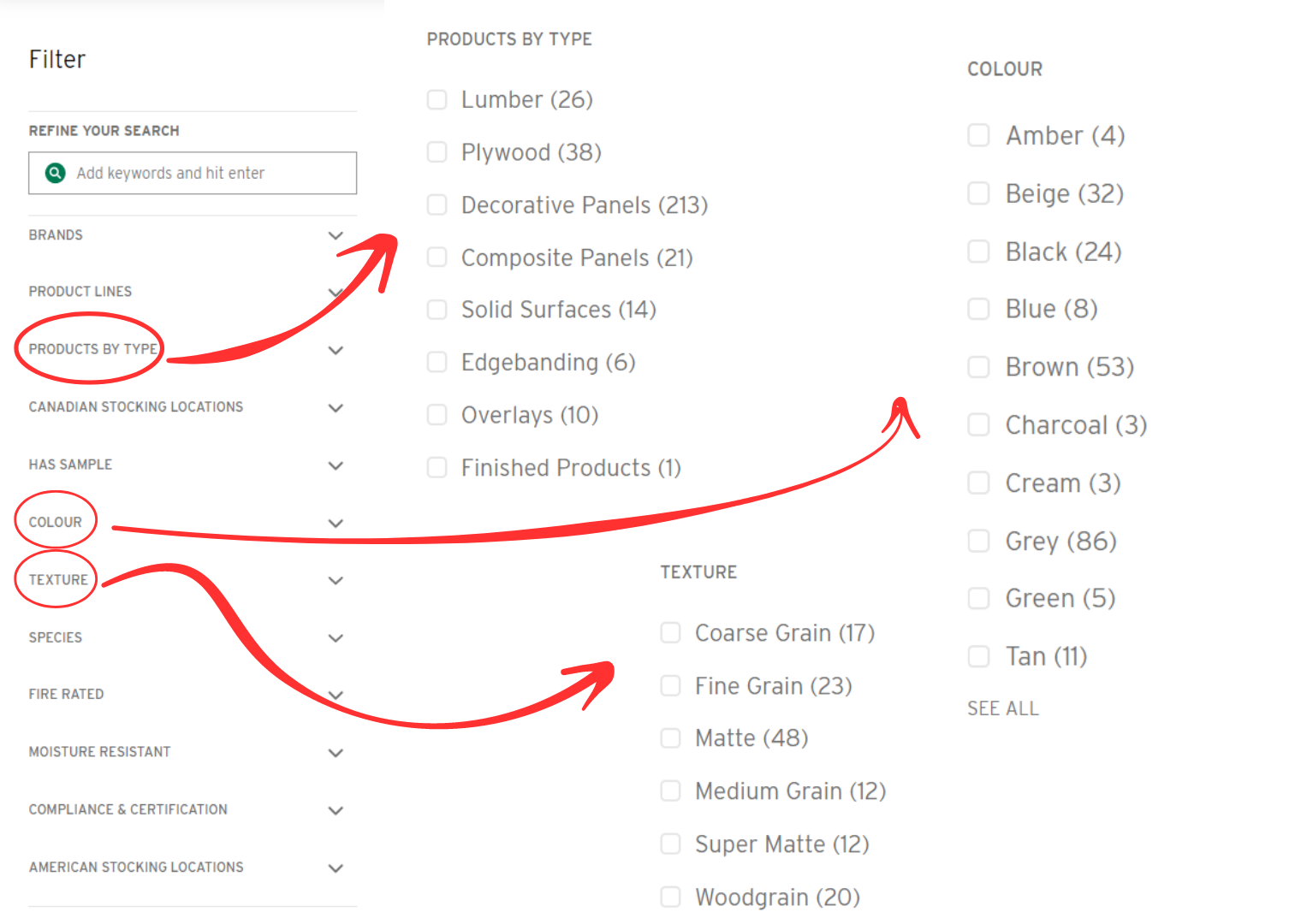Click the green search magnifier icon
This screenshot has width=1301, height=924.
click(x=56, y=173)
